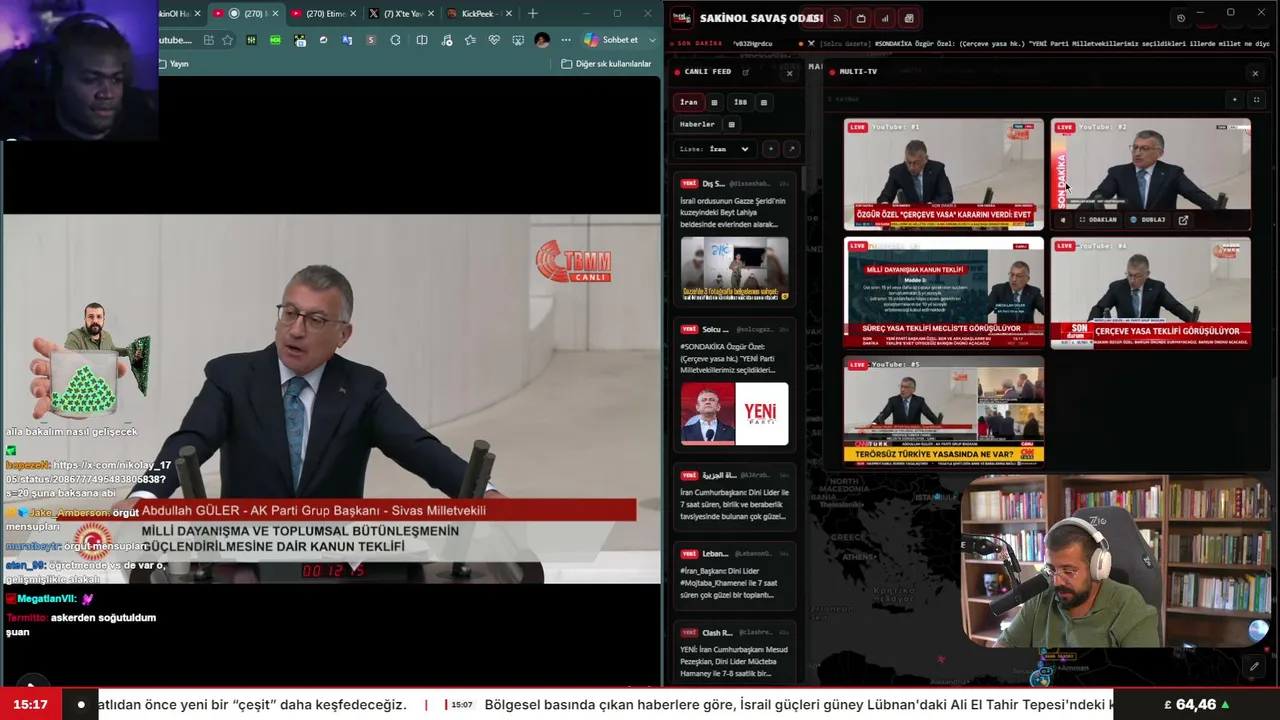Open the third live stream tile about kanun teklifi

point(943,293)
